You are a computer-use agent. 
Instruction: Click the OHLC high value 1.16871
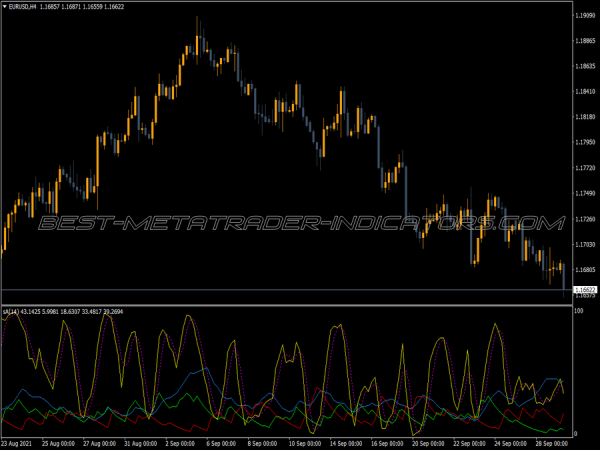tap(72, 7)
